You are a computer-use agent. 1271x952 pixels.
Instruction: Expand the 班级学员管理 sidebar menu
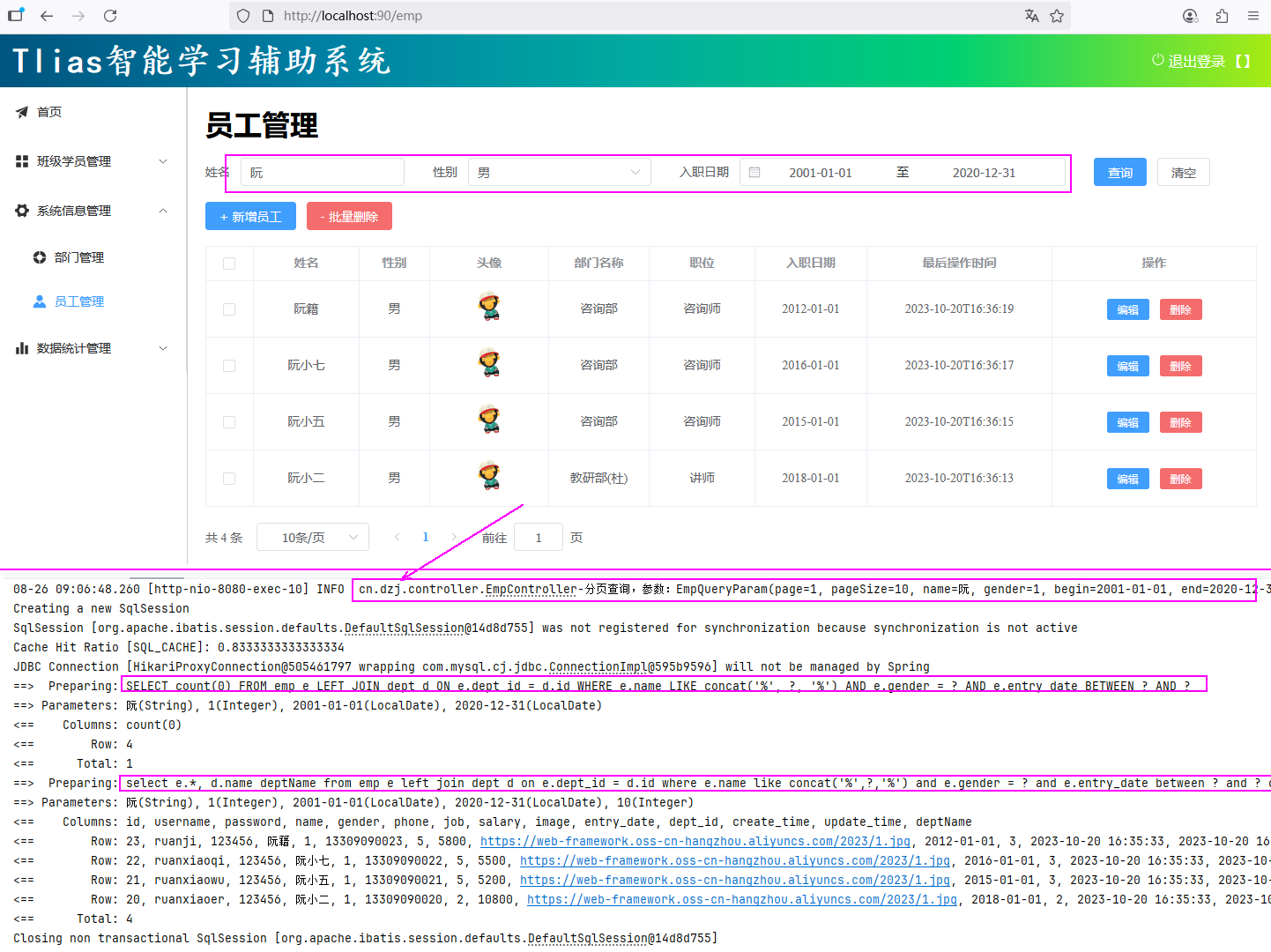(x=92, y=161)
